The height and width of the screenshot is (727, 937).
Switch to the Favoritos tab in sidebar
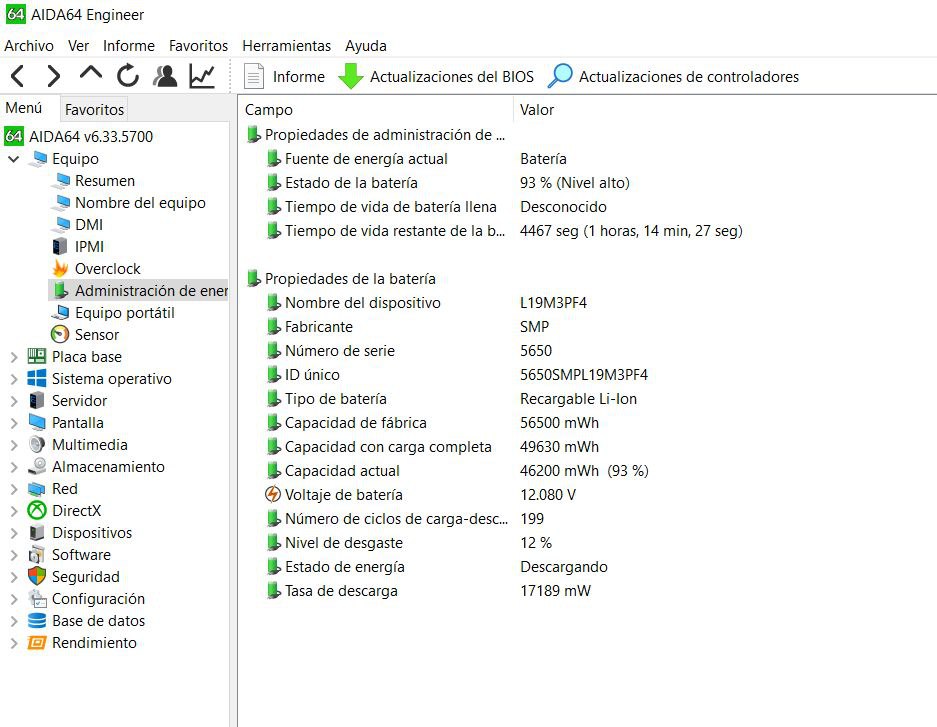(94, 109)
